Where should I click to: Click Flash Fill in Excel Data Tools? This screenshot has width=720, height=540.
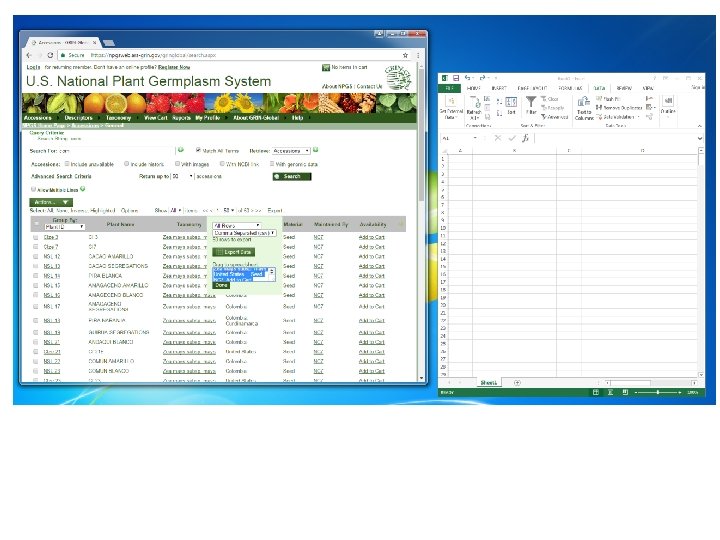(608, 99)
